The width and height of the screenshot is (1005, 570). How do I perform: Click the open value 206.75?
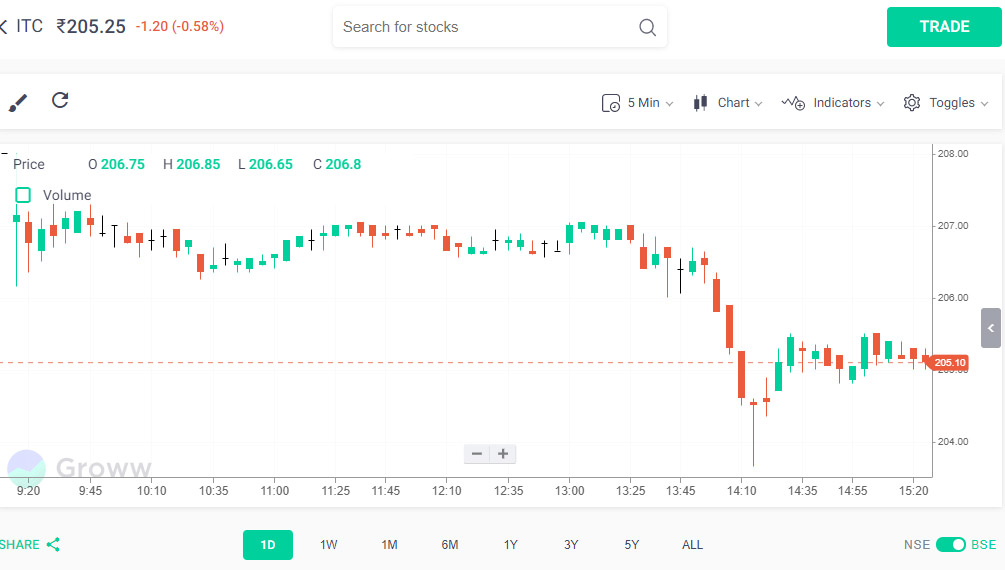[x=122, y=164]
